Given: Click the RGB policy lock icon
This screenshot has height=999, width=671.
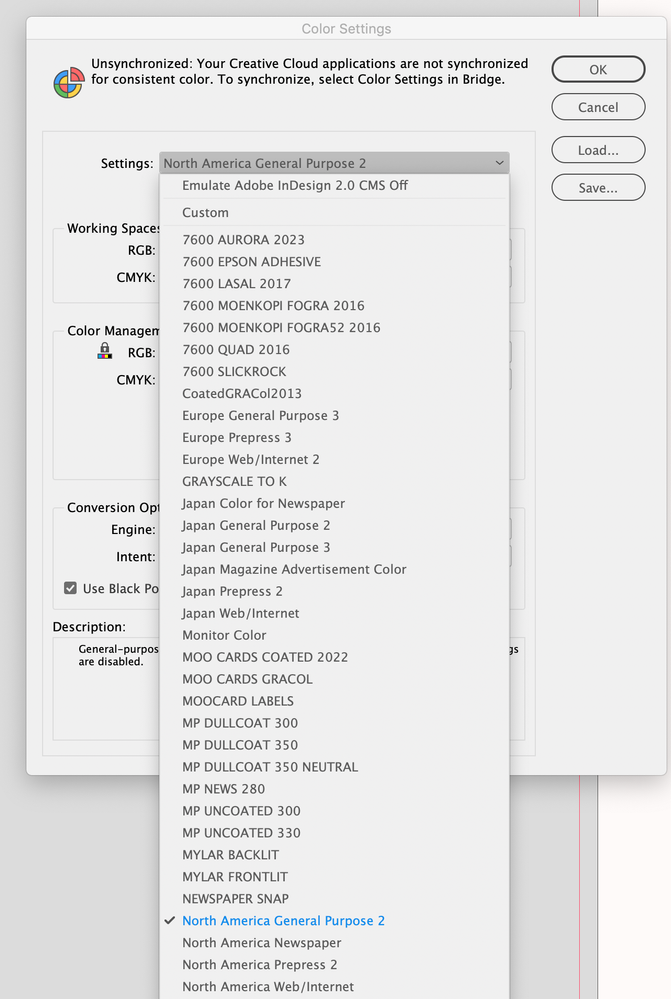Looking at the screenshot, I should tap(105, 350).
